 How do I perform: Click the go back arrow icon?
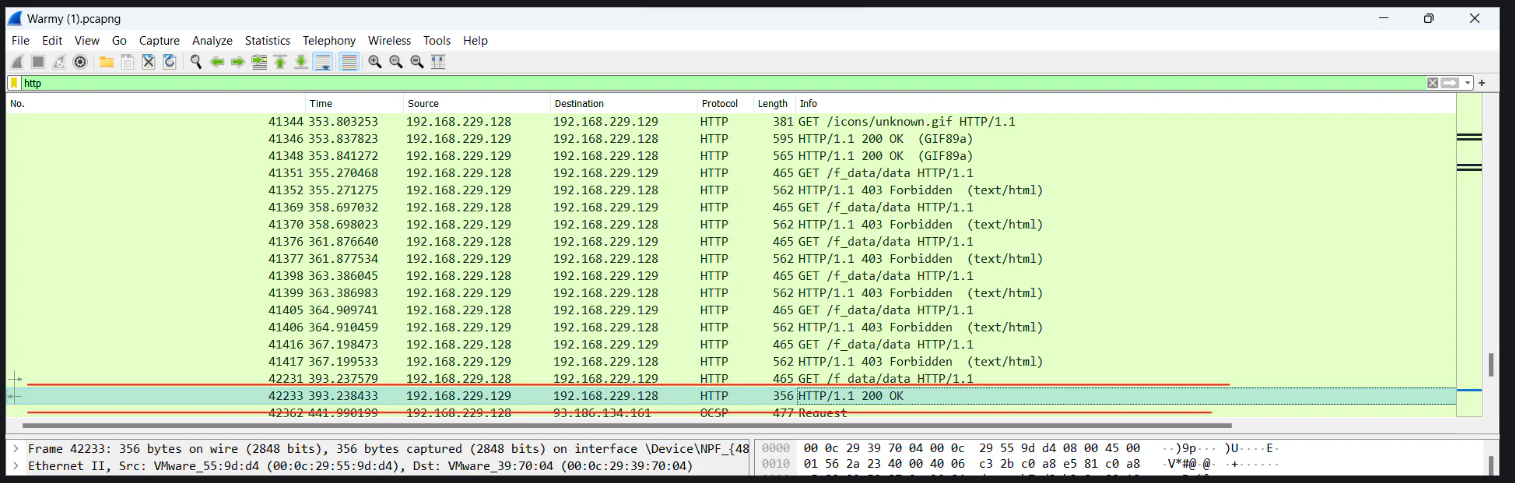[217, 62]
